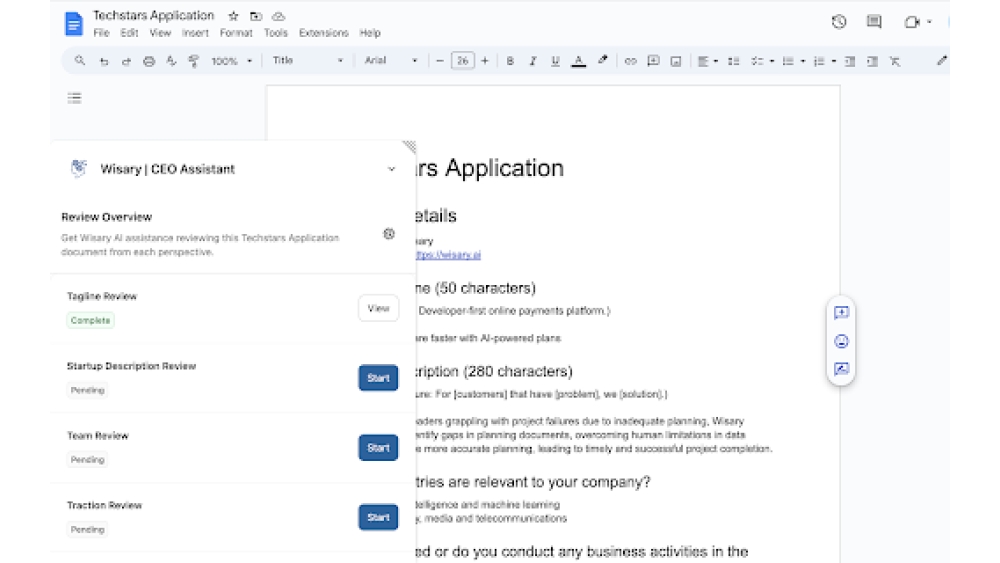The width and height of the screenshot is (1000, 563).
Task: Click the Wisary panel resize handle
Action: tap(409, 146)
